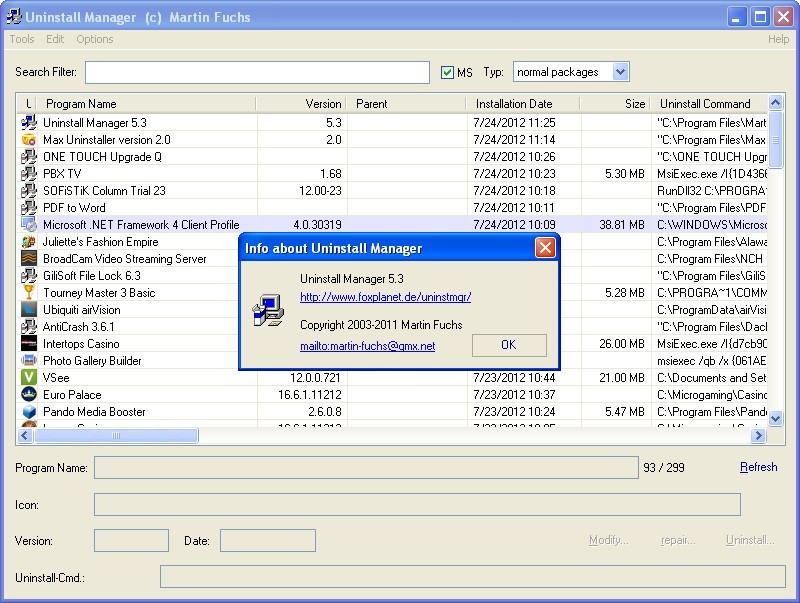Close the Info about Uninstall Manager dialog
This screenshot has height=603, width=800.
coord(545,248)
